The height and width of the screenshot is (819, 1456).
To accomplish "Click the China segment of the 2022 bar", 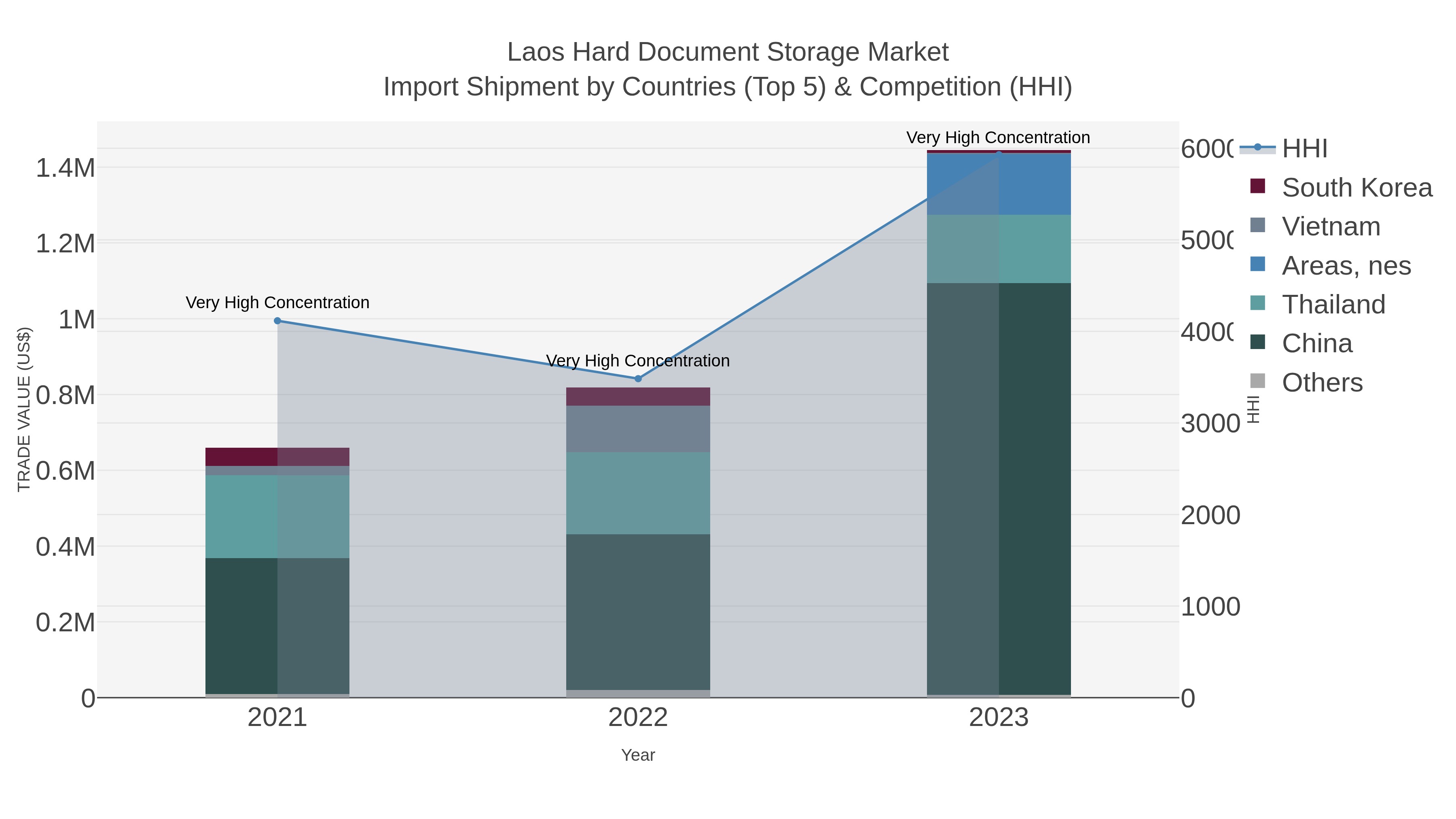I will (638, 612).
